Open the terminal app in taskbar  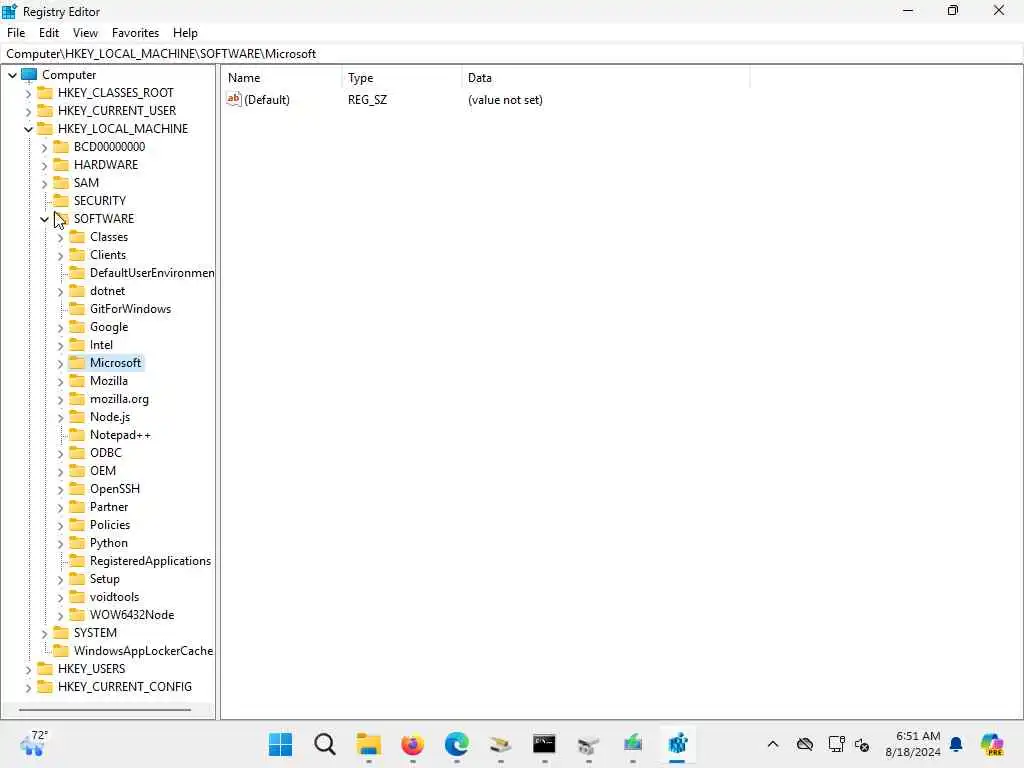point(544,744)
